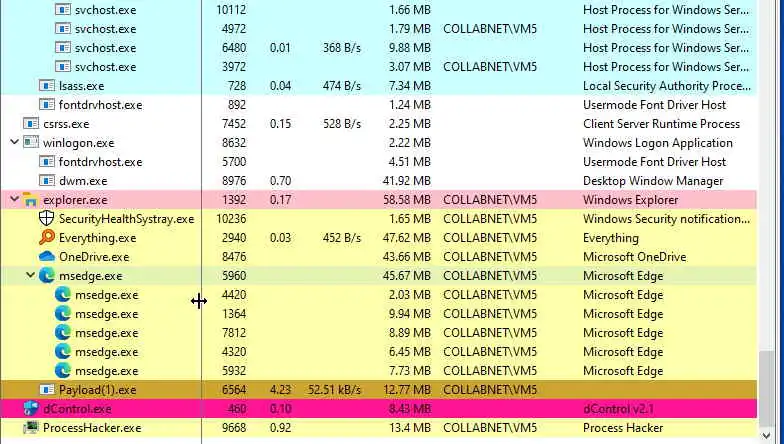Click the winlogon.exe process icon
The image size is (784, 444).
pos(30,142)
